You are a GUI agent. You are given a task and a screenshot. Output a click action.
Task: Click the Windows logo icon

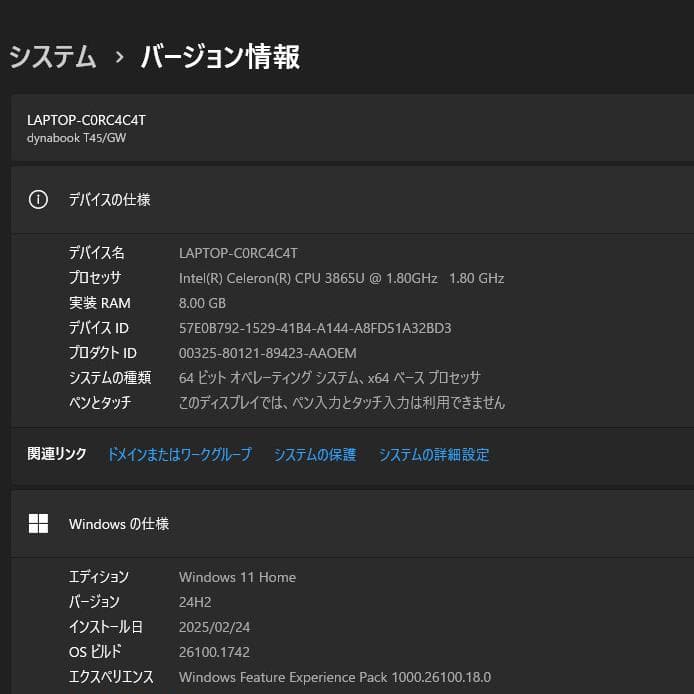coord(38,524)
